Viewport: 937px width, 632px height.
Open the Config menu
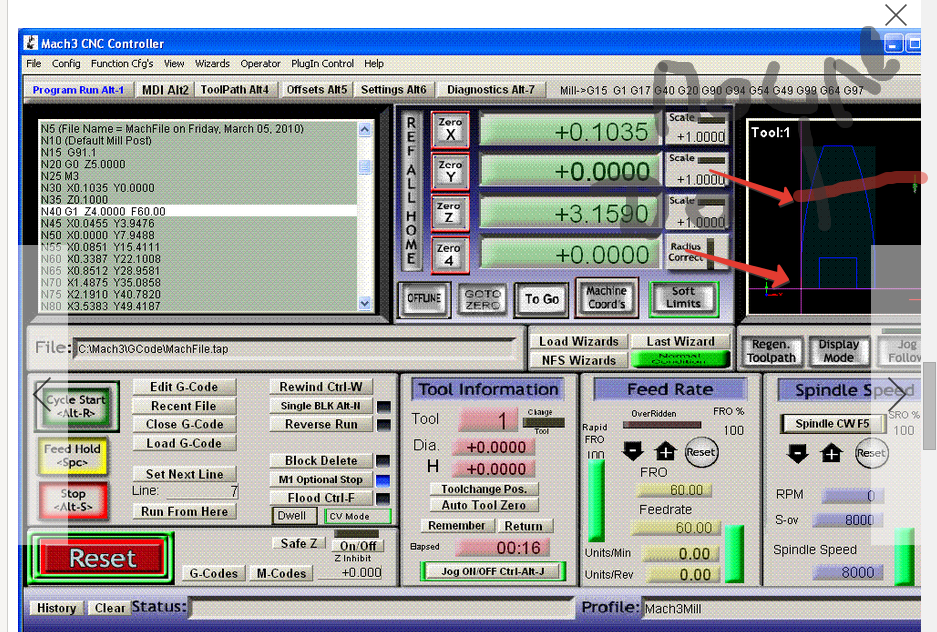tap(66, 63)
